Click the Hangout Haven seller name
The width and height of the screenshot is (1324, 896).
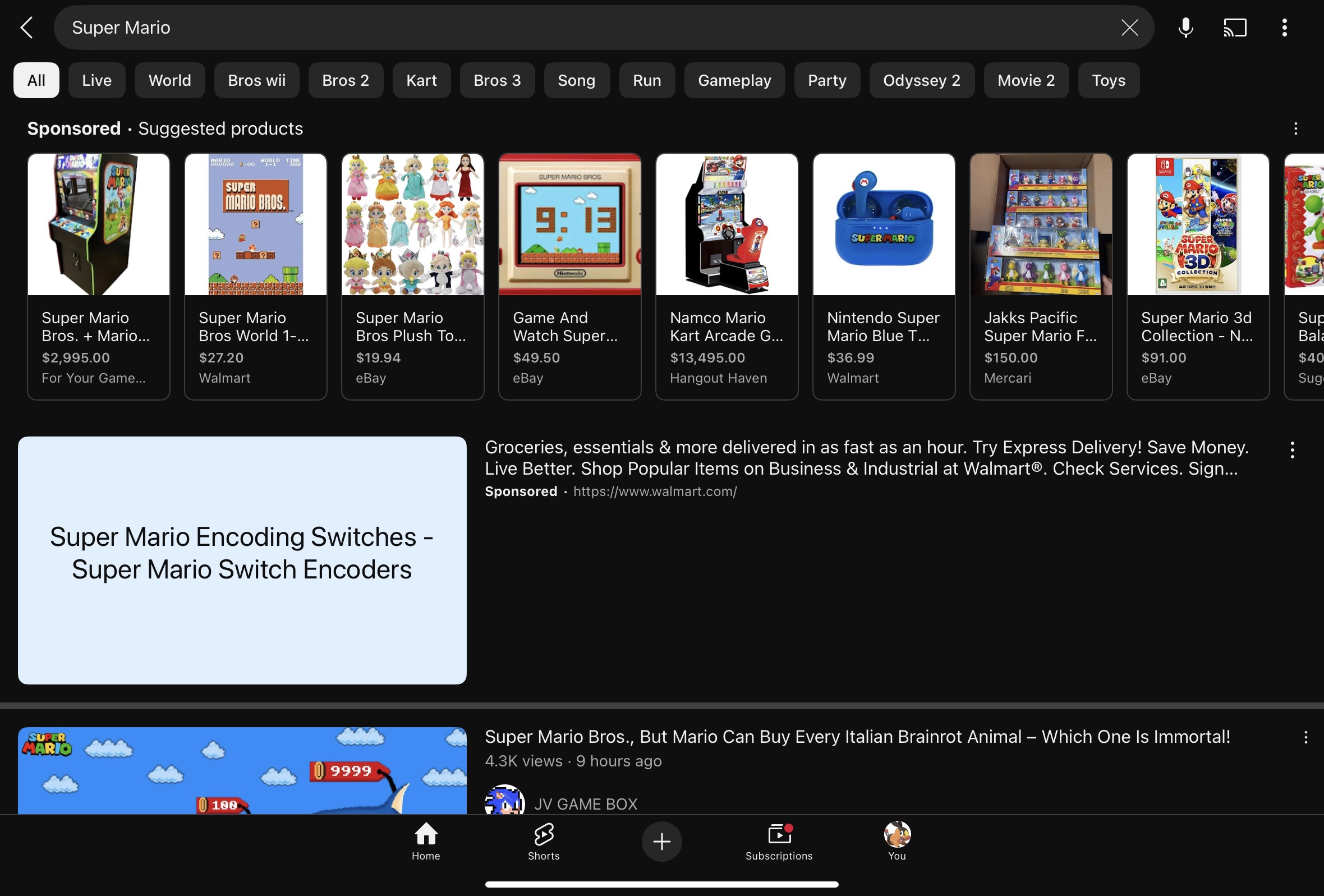(719, 378)
